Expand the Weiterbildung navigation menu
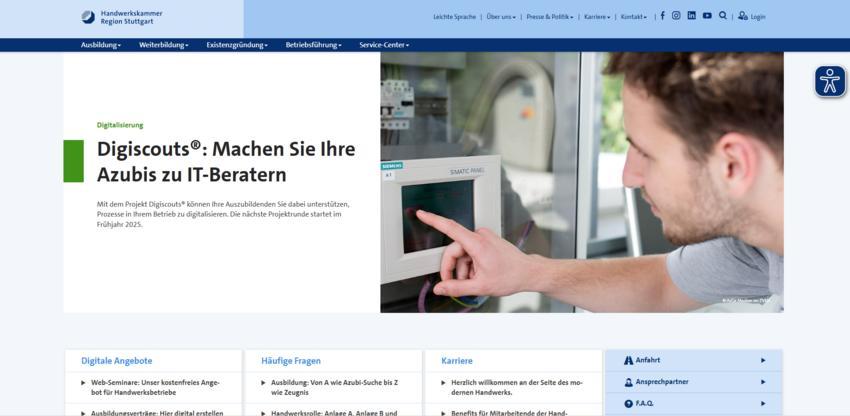This screenshot has width=850, height=416. tap(164, 45)
